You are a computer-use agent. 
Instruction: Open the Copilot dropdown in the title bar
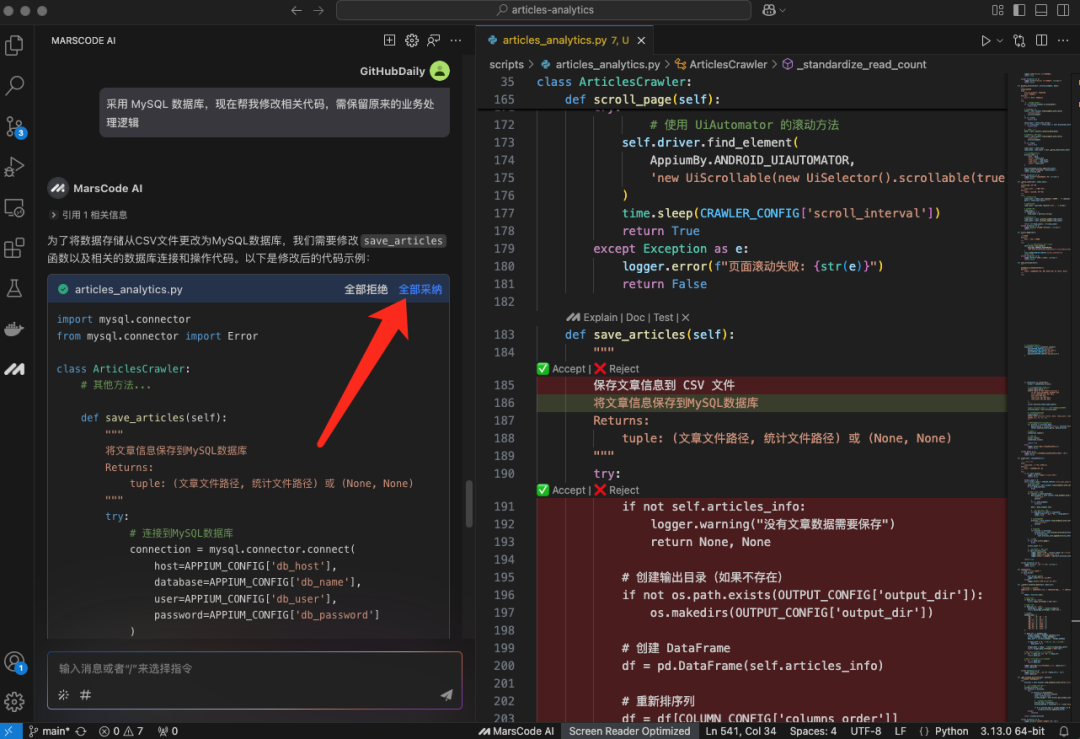773,10
